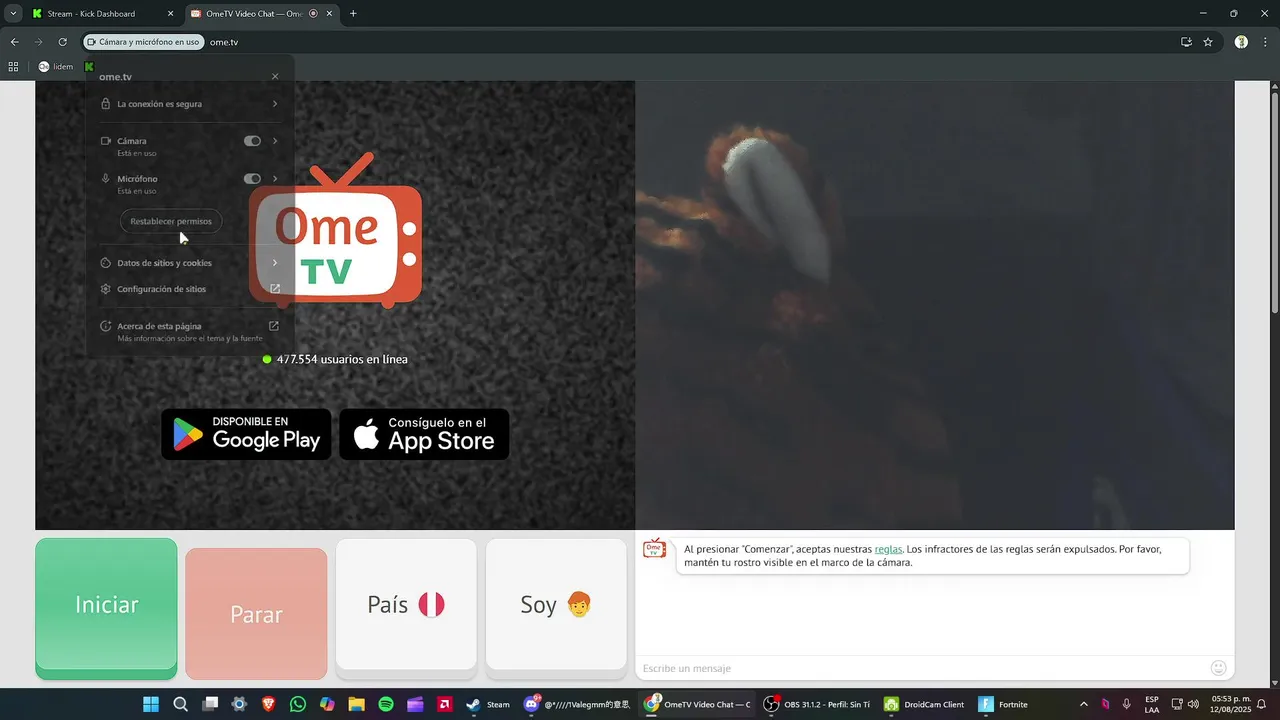Switch to Fortnite in taskbar

1003,704
